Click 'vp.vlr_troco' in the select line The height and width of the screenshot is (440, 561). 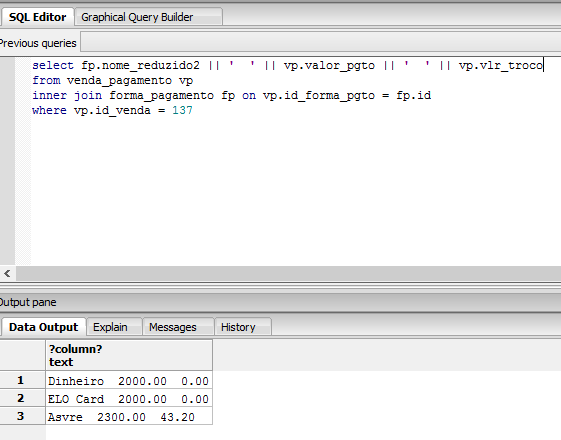(501, 66)
